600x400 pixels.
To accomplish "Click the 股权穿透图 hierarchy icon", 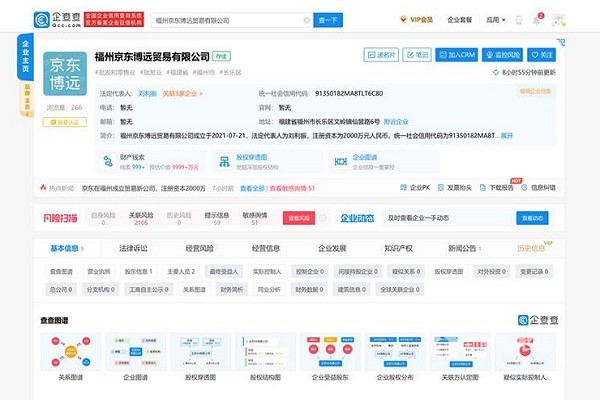I will click(x=225, y=162).
